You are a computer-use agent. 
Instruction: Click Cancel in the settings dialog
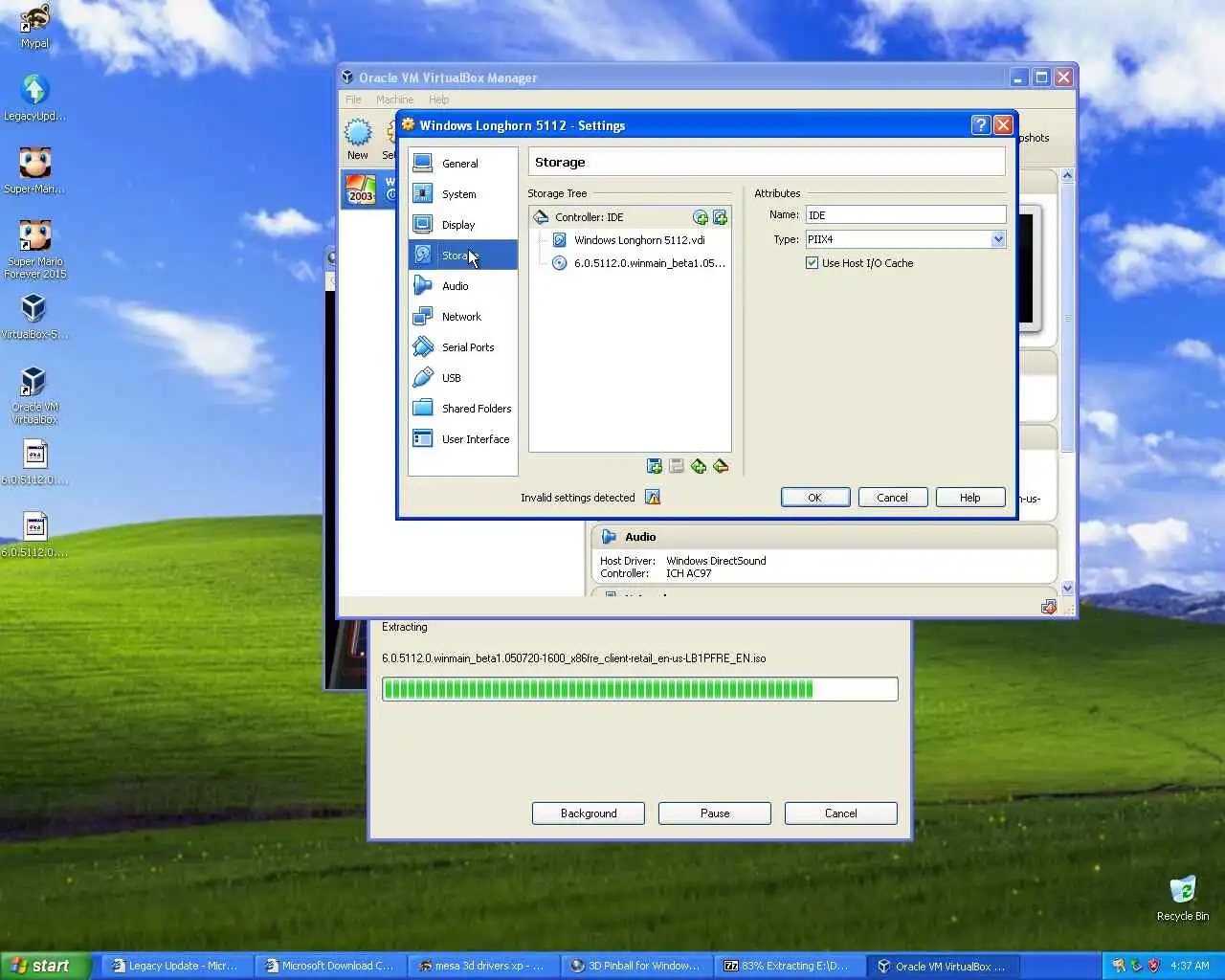[892, 498]
